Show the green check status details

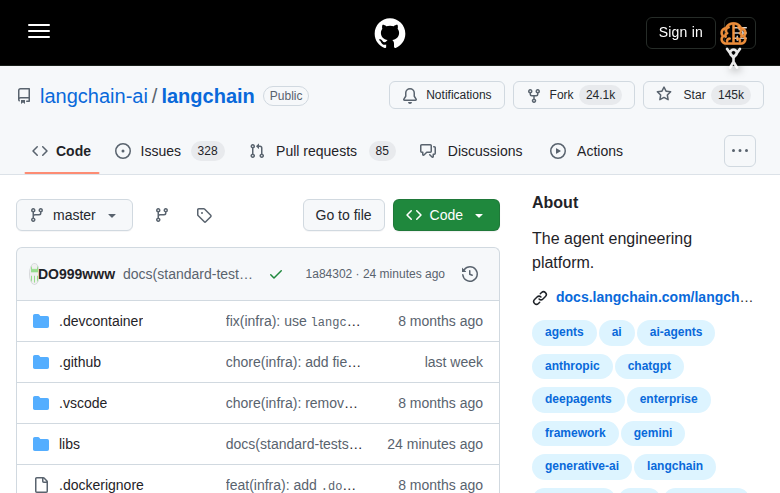tap(276, 274)
